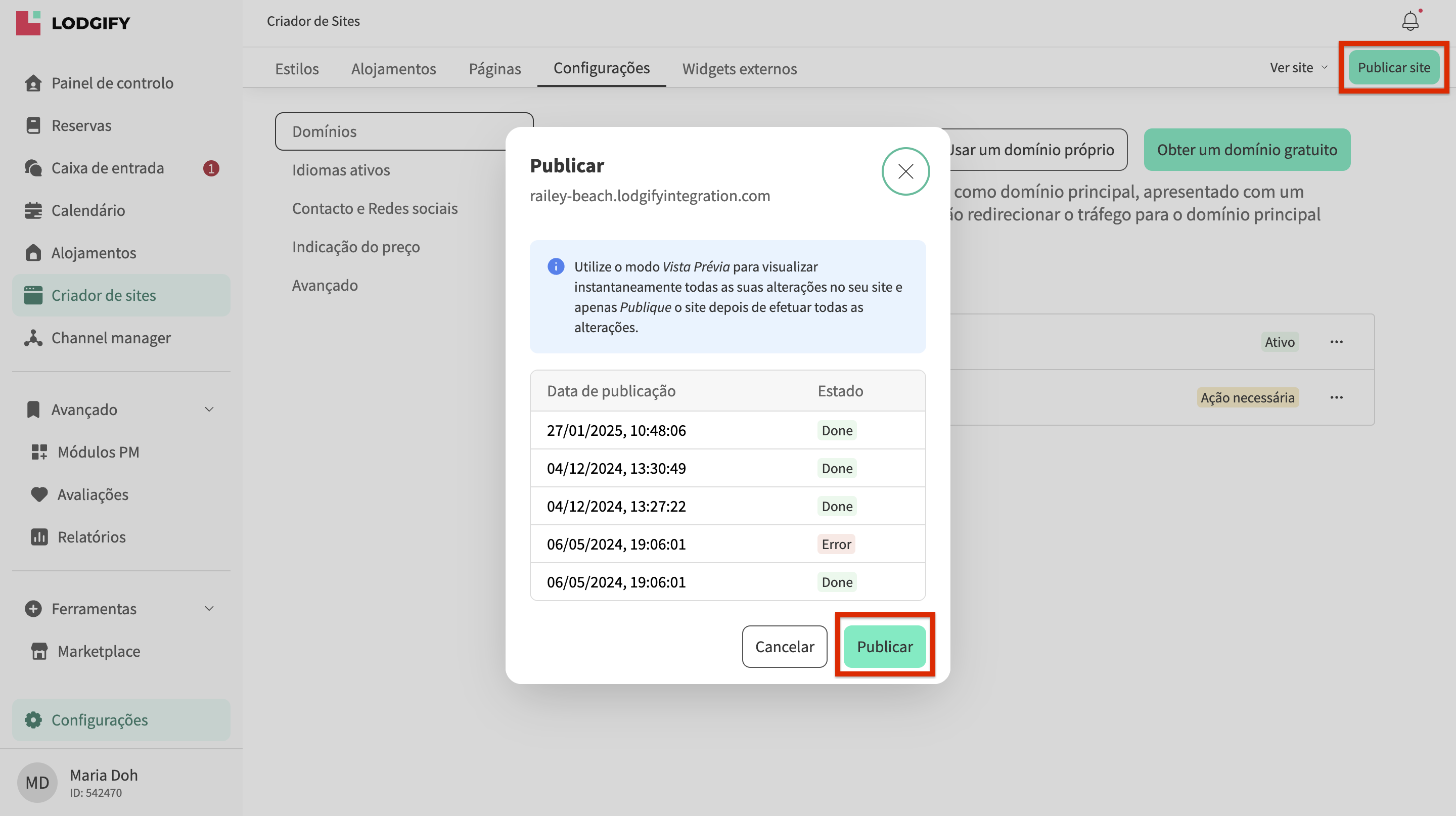Click the Maria Doh user profile
The image size is (1456, 816).
click(104, 783)
